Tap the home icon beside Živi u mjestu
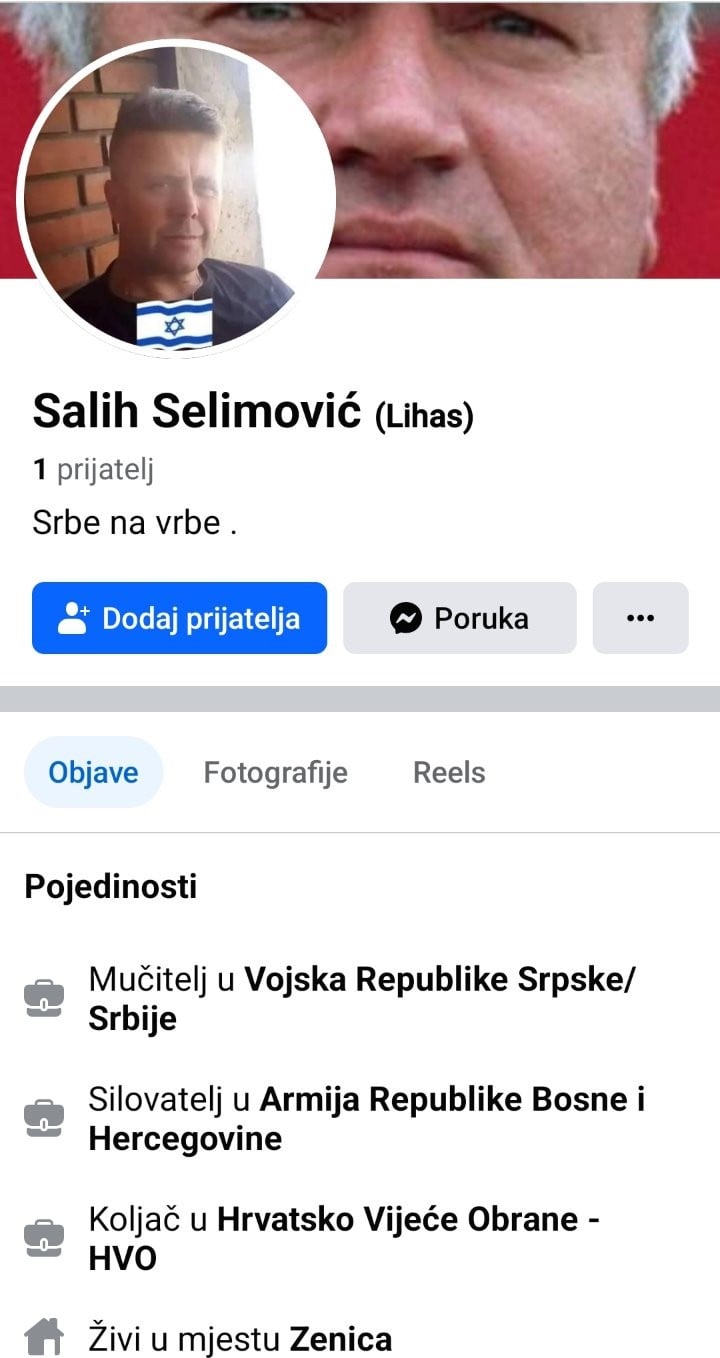Viewport: 720px width, 1358px height. pyautogui.click(x=44, y=1337)
